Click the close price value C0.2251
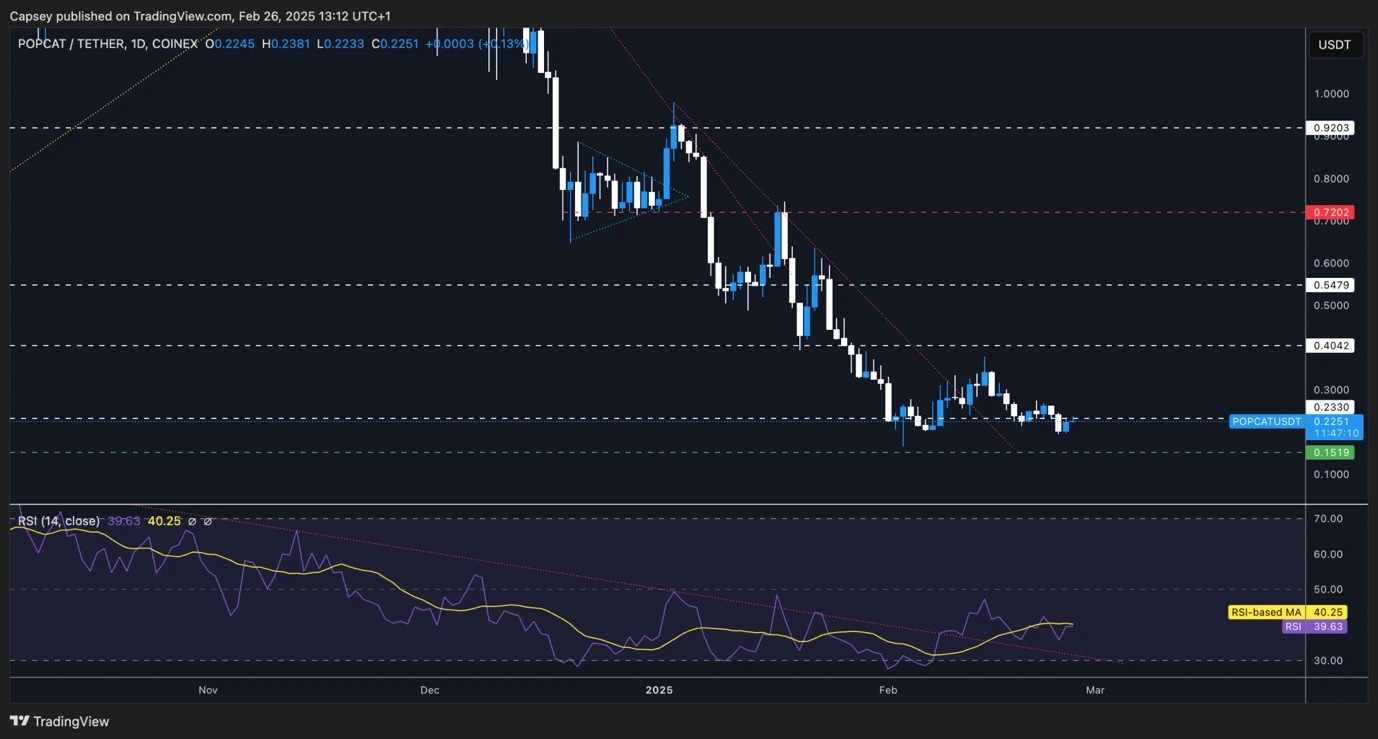 pyautogui.click(x=396, y=44)
